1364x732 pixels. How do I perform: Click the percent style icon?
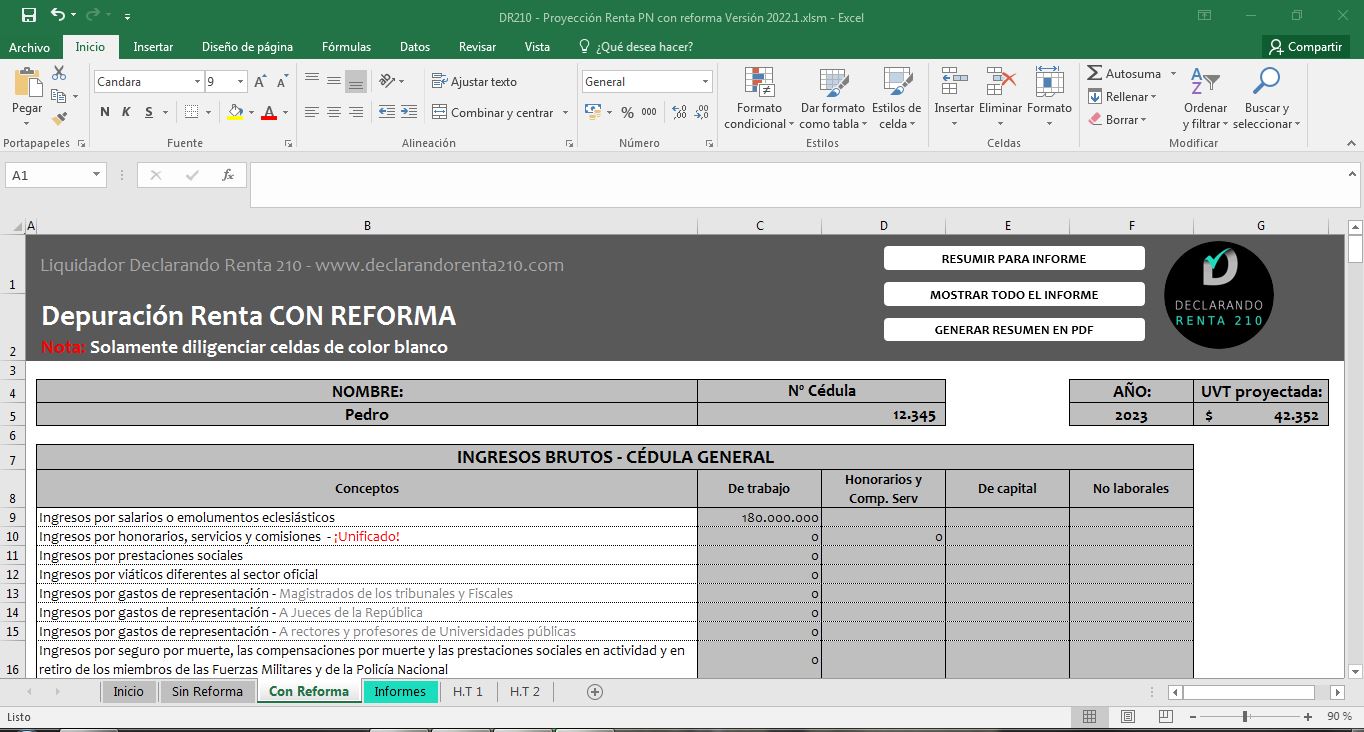coord(627,112)
